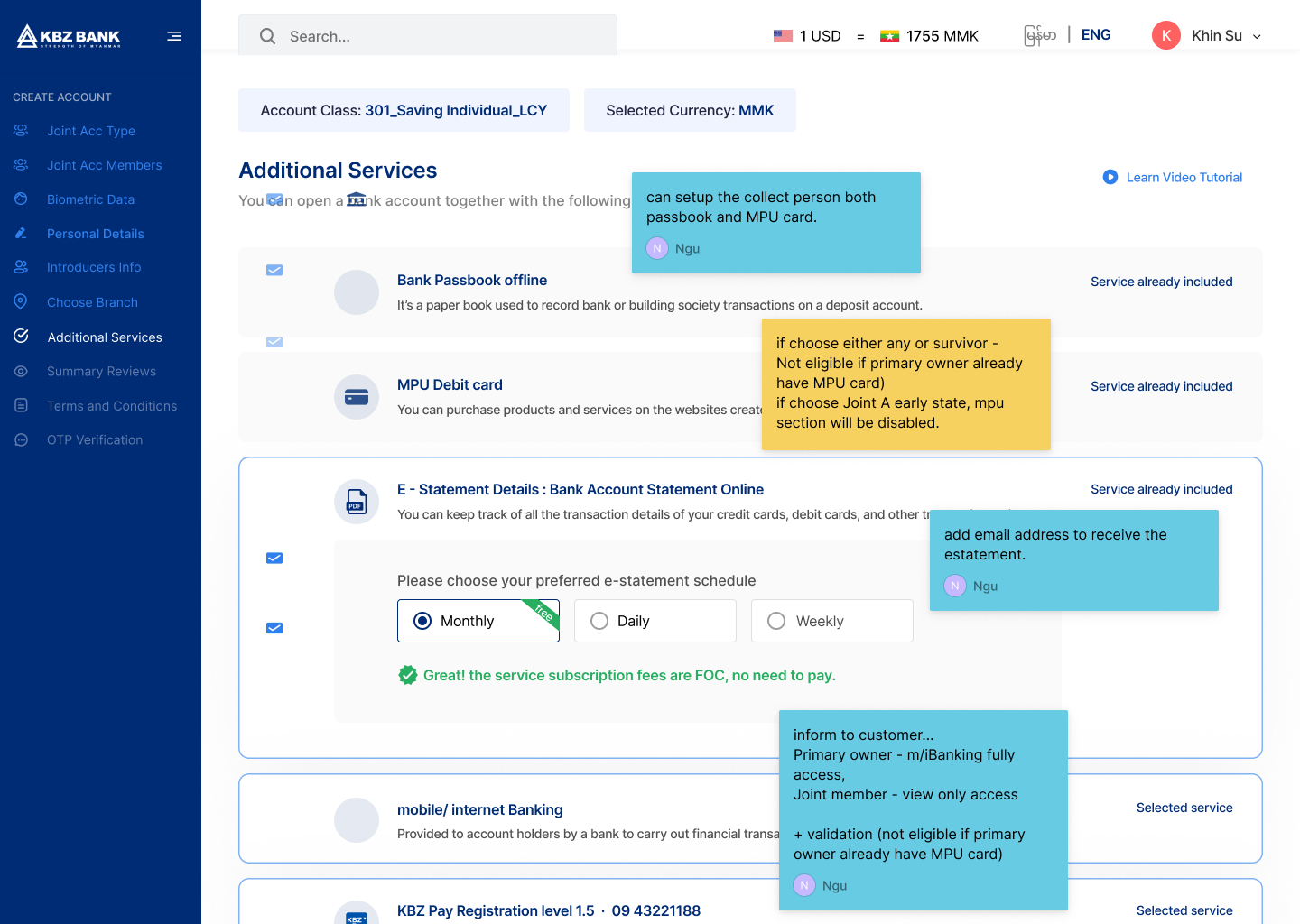Click Service already included for Bank Passbook
Screen dimensions: 1300x924
click(x=1161, y=282)
